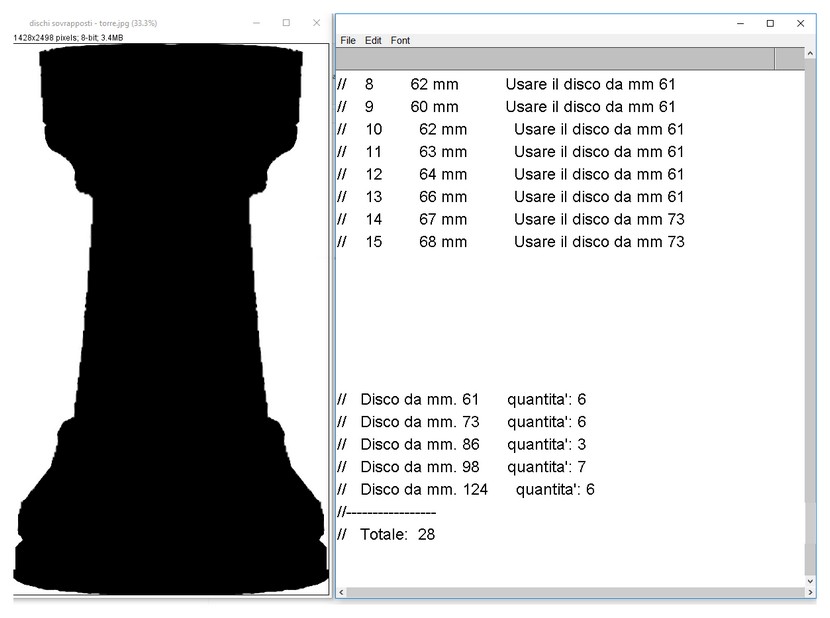This screenshot has height=618, width=830.
Task: Click the "dischi sovrapposti - torre.jpg" title bar
Action: (100, 22)
